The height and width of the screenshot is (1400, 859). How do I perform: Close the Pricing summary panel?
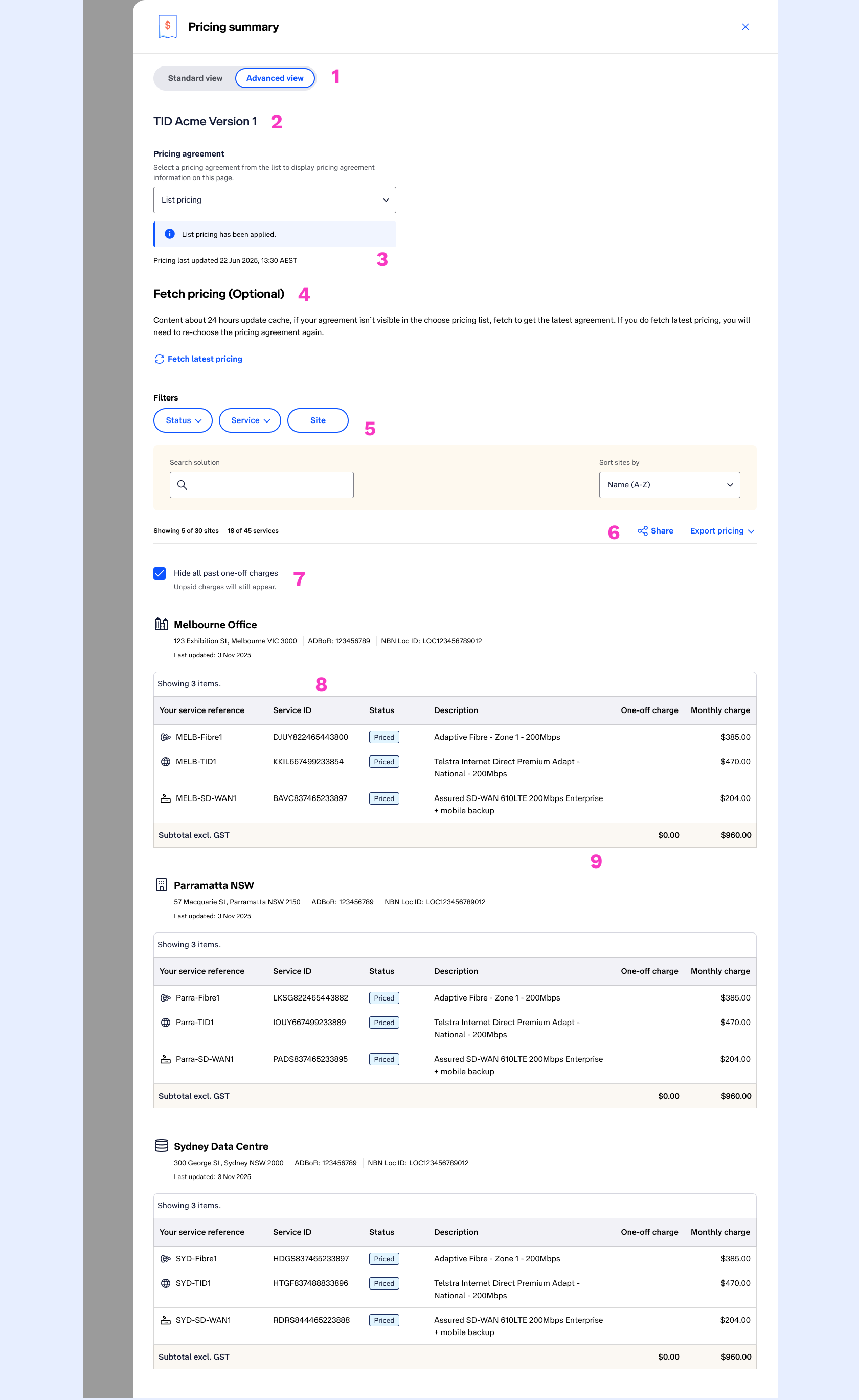click(x=745, y=27)
